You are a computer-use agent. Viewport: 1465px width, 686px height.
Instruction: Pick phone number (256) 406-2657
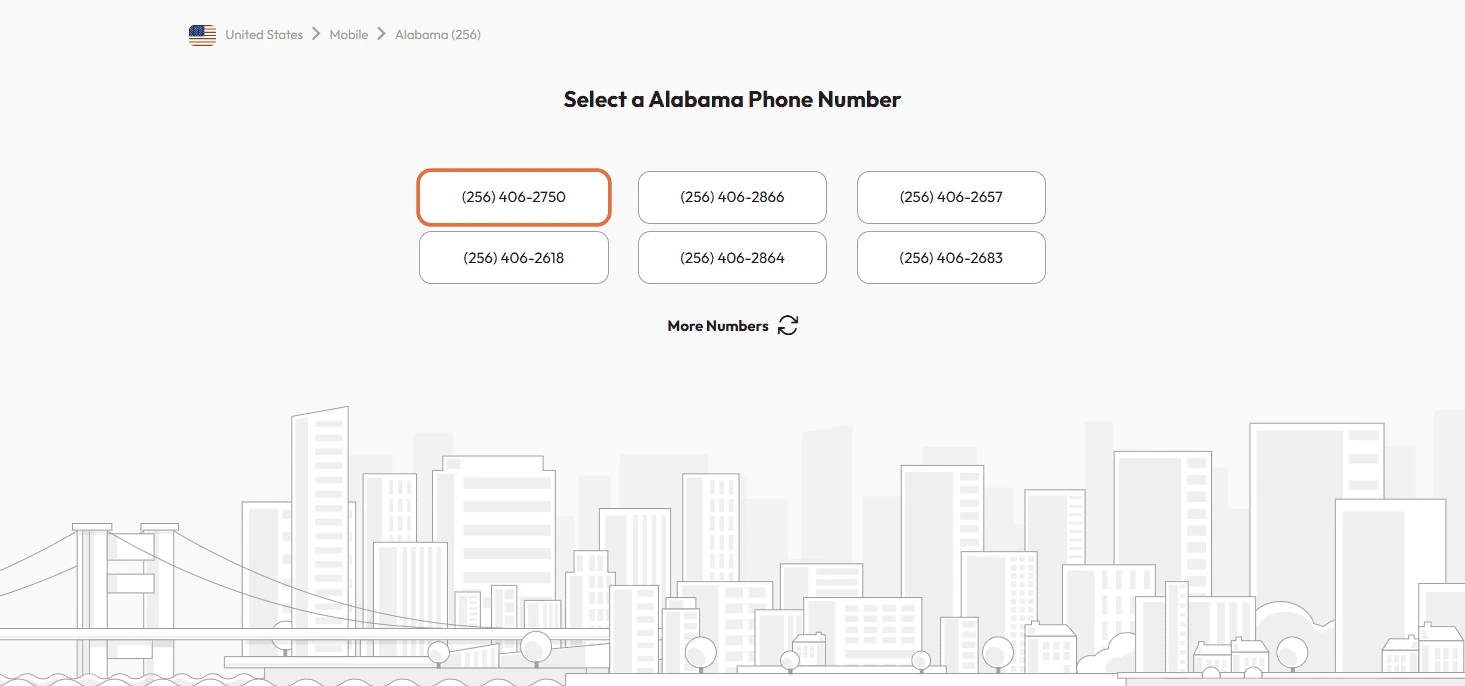[951, 197]
